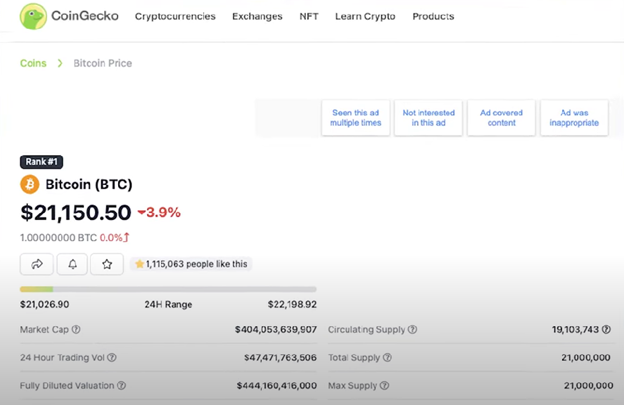624x405 pixels.
Task: Open the Cryptocurrencies menu
Action: coord(175,16)
